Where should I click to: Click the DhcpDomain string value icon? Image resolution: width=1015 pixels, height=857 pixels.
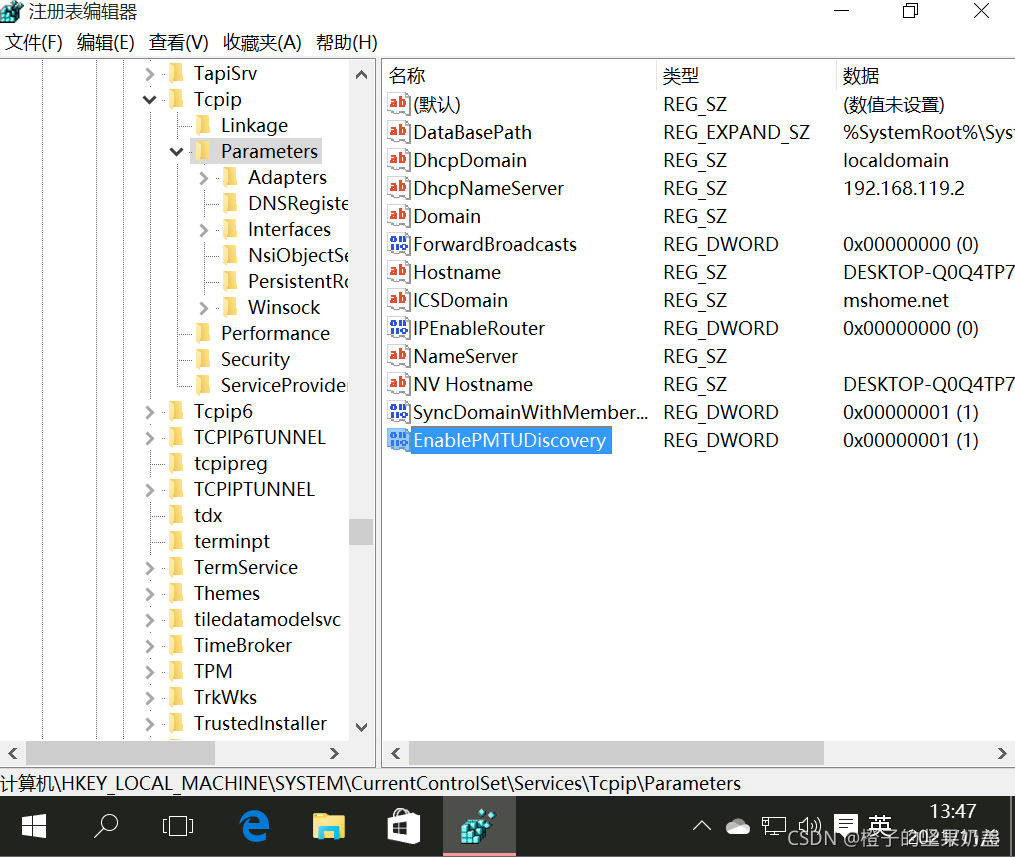click(398, 159)
